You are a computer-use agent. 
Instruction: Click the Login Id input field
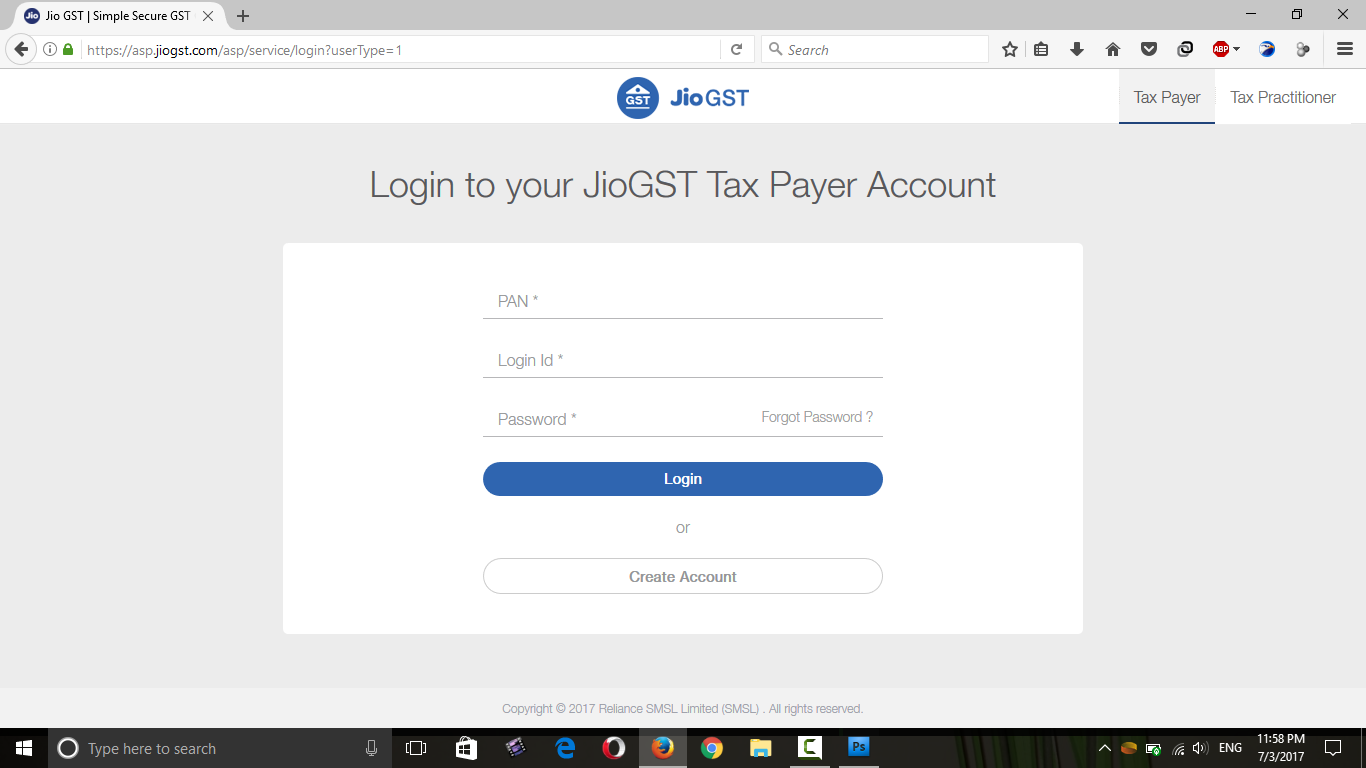point(683,360)
